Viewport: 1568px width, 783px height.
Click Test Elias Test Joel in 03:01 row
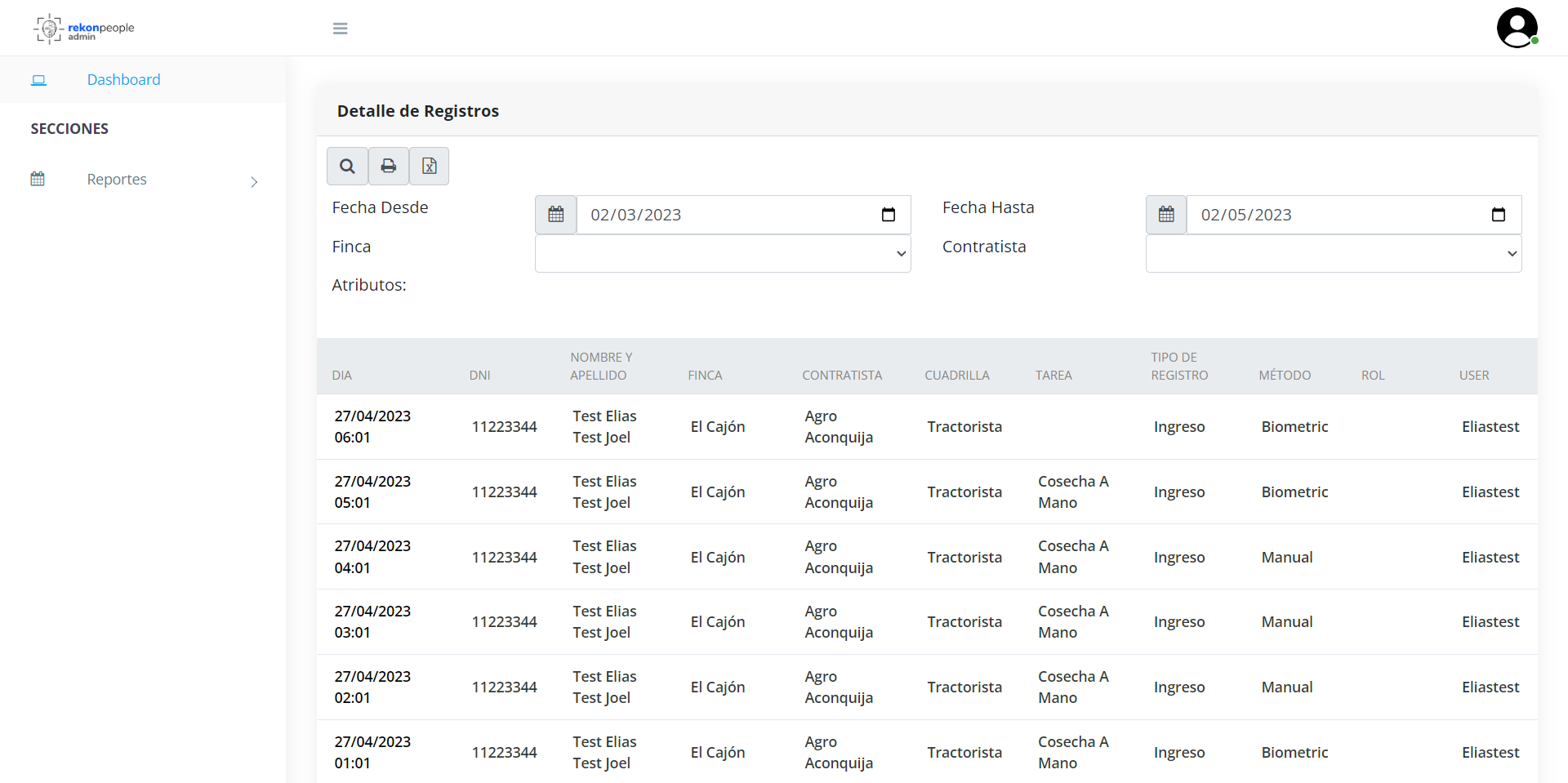pyautogui.click(x=604, y=622)
